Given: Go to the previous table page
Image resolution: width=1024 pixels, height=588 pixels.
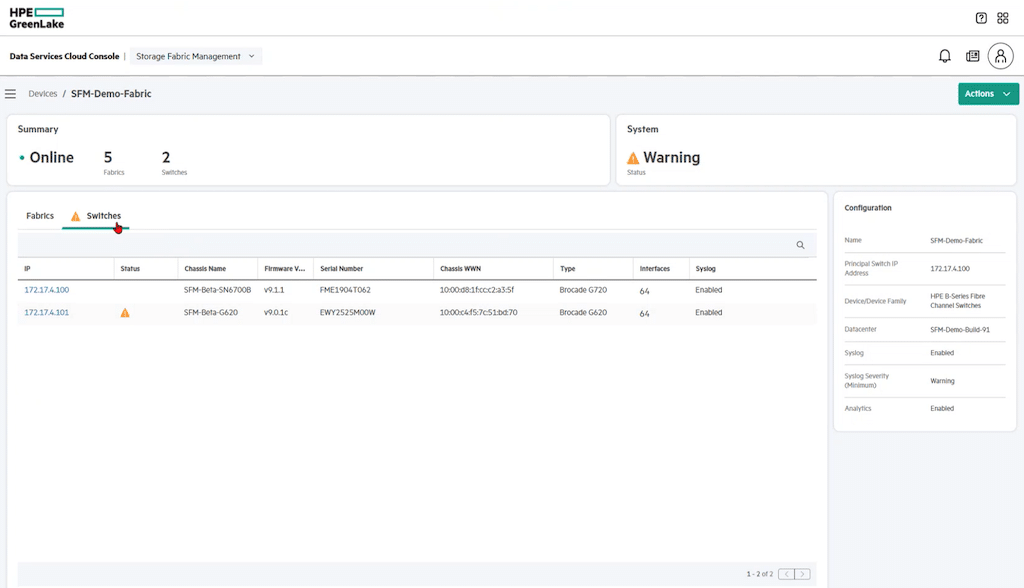Looking at the screenshot, I should (786, 574).
